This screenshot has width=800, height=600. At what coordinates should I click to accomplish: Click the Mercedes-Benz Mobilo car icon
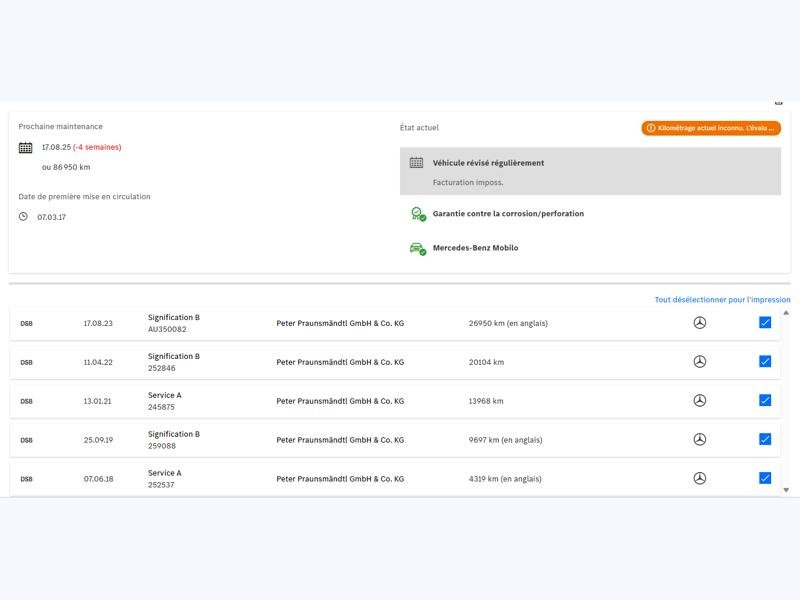click(417, 248)
